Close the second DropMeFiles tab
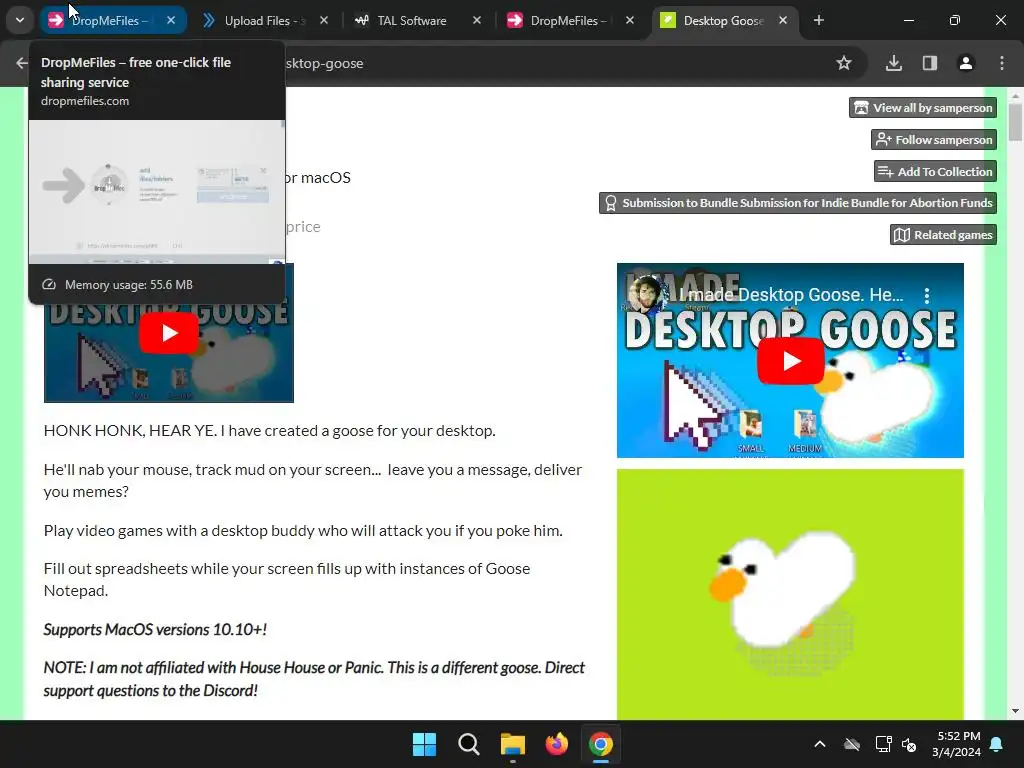 [630, 20]
